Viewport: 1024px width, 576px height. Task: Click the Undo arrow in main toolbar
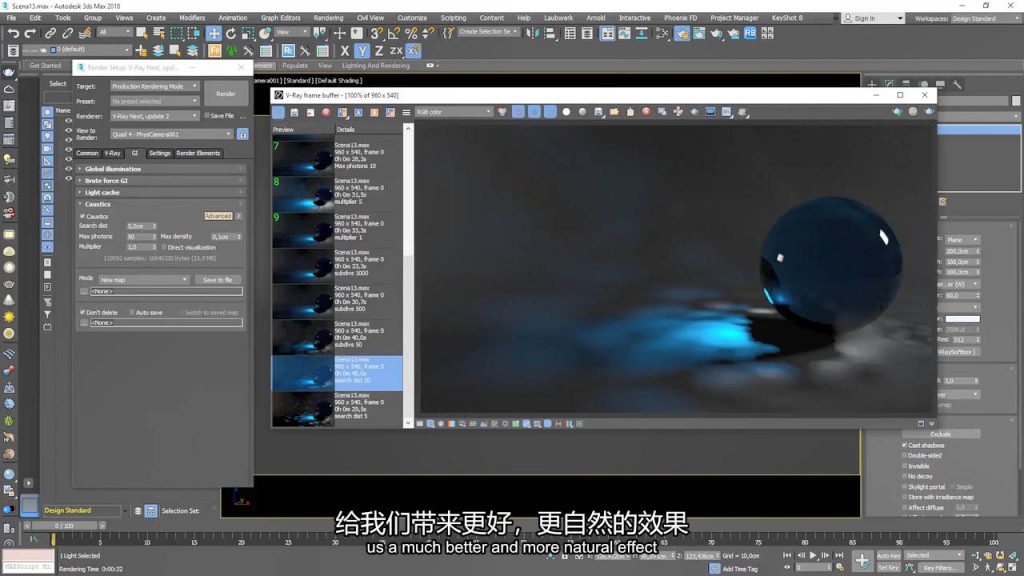click(13, 33)
